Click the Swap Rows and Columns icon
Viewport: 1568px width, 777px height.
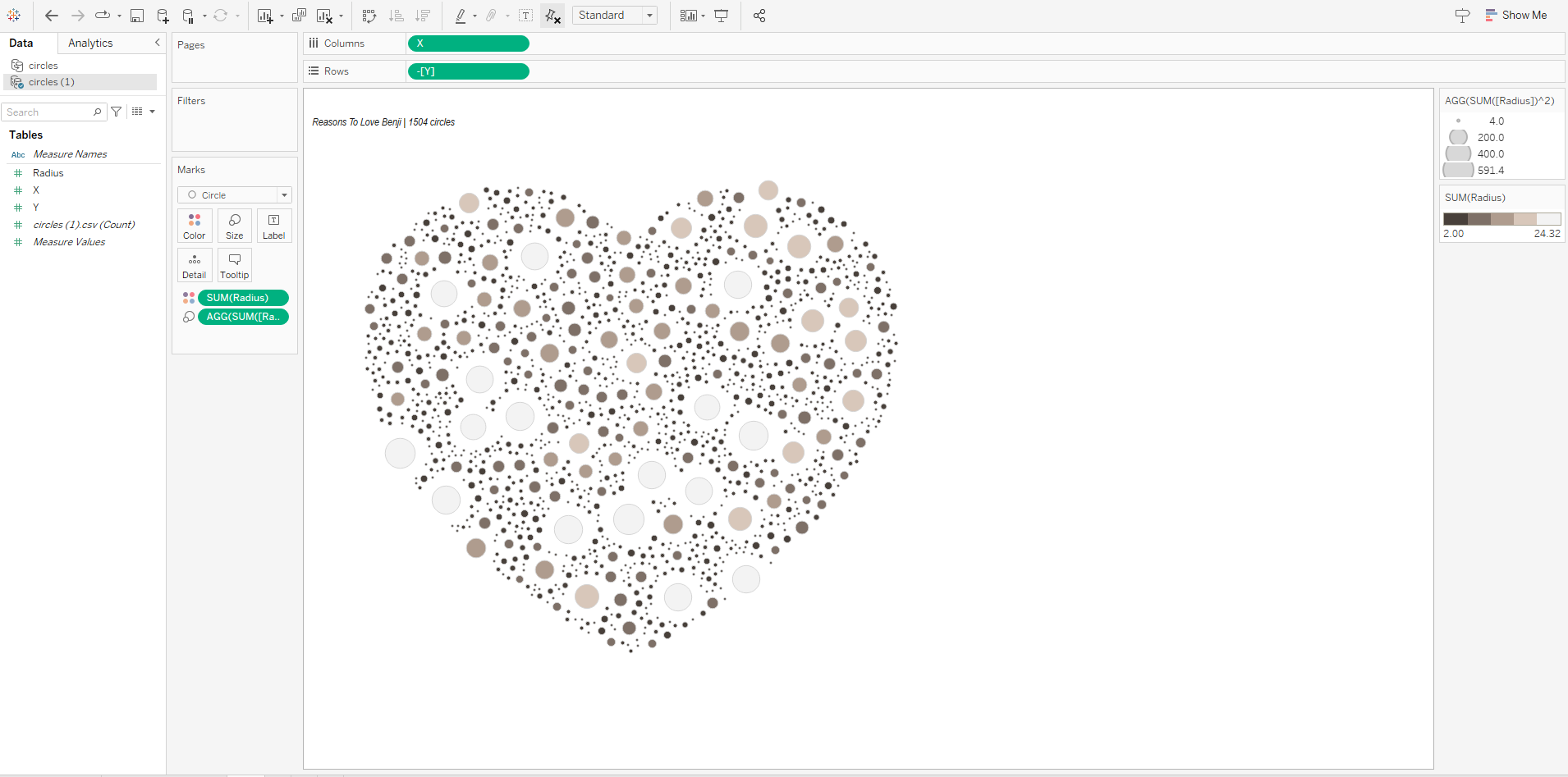coord(369,16)
